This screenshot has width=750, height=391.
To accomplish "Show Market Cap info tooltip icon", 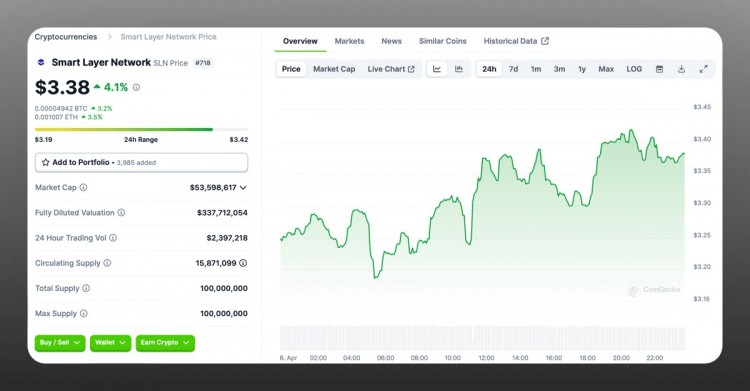I will (x=83, y=187).
